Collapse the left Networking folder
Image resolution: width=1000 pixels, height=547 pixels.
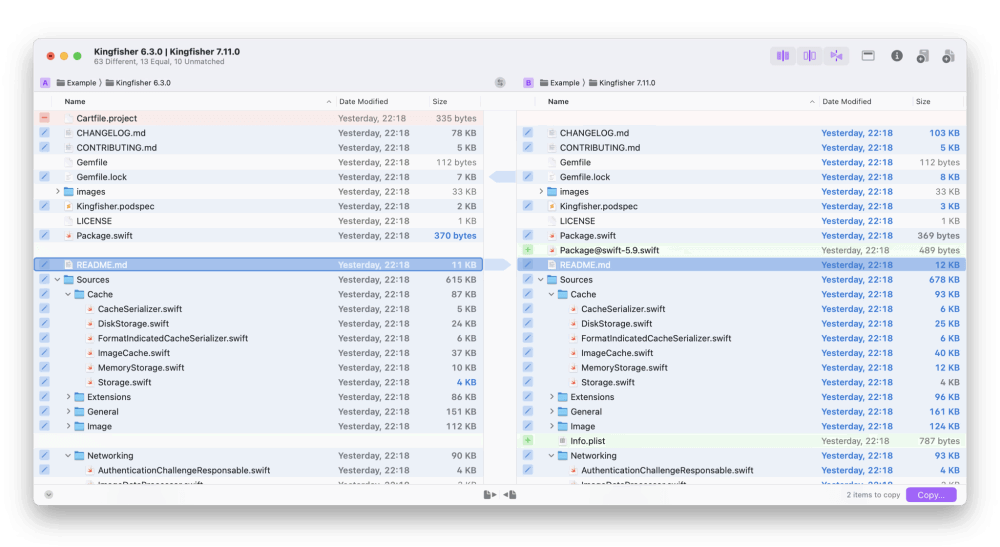coord(68,455)
